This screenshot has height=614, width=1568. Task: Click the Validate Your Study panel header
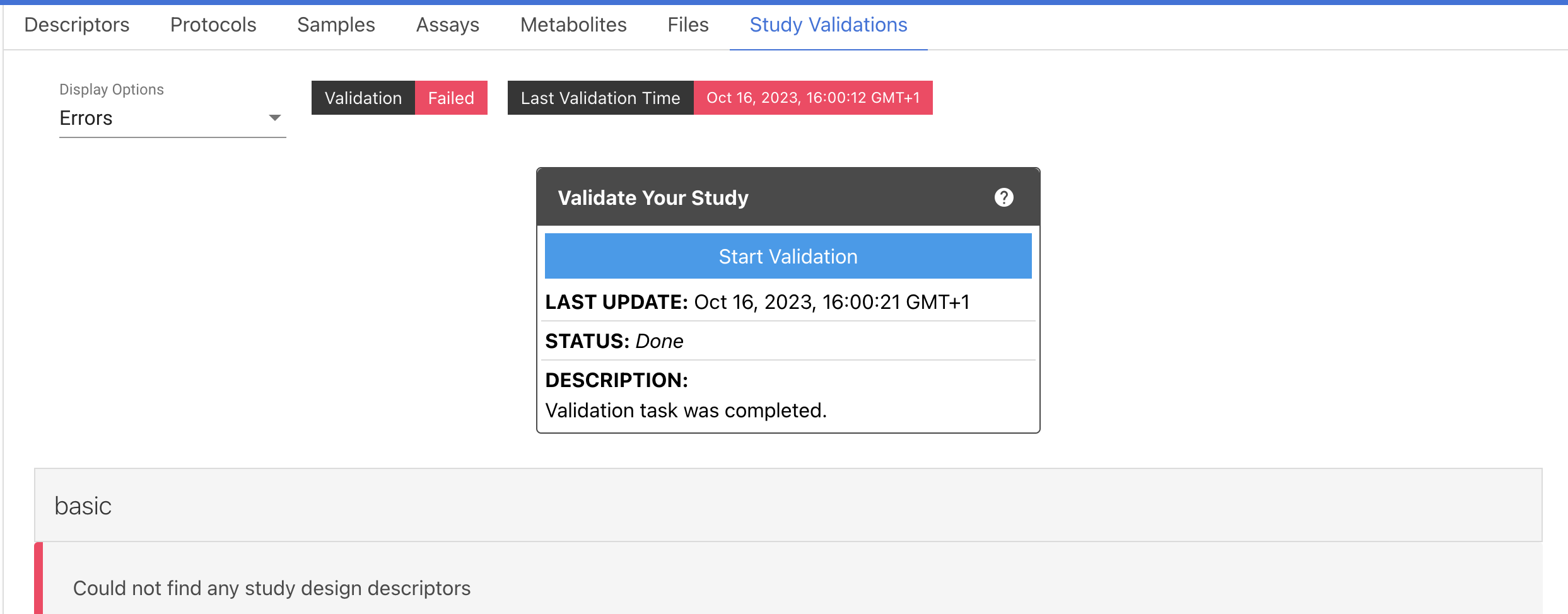pyautogui.click(x=788, y=197)
